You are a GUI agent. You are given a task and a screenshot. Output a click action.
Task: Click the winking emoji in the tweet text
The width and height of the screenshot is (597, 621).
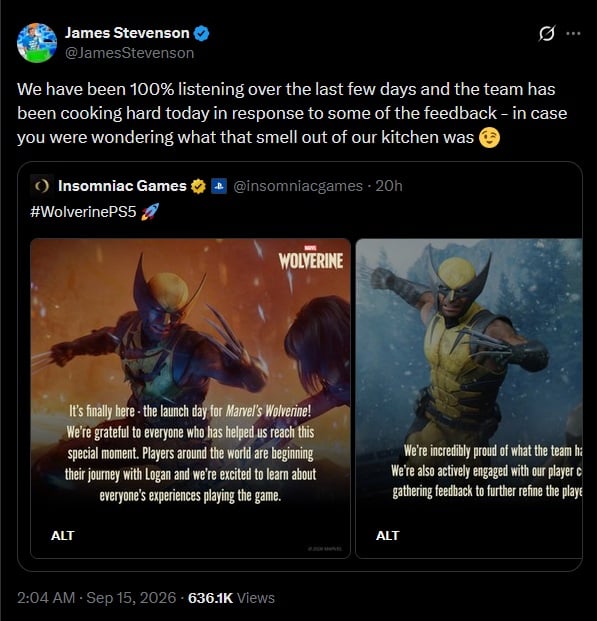489,138
